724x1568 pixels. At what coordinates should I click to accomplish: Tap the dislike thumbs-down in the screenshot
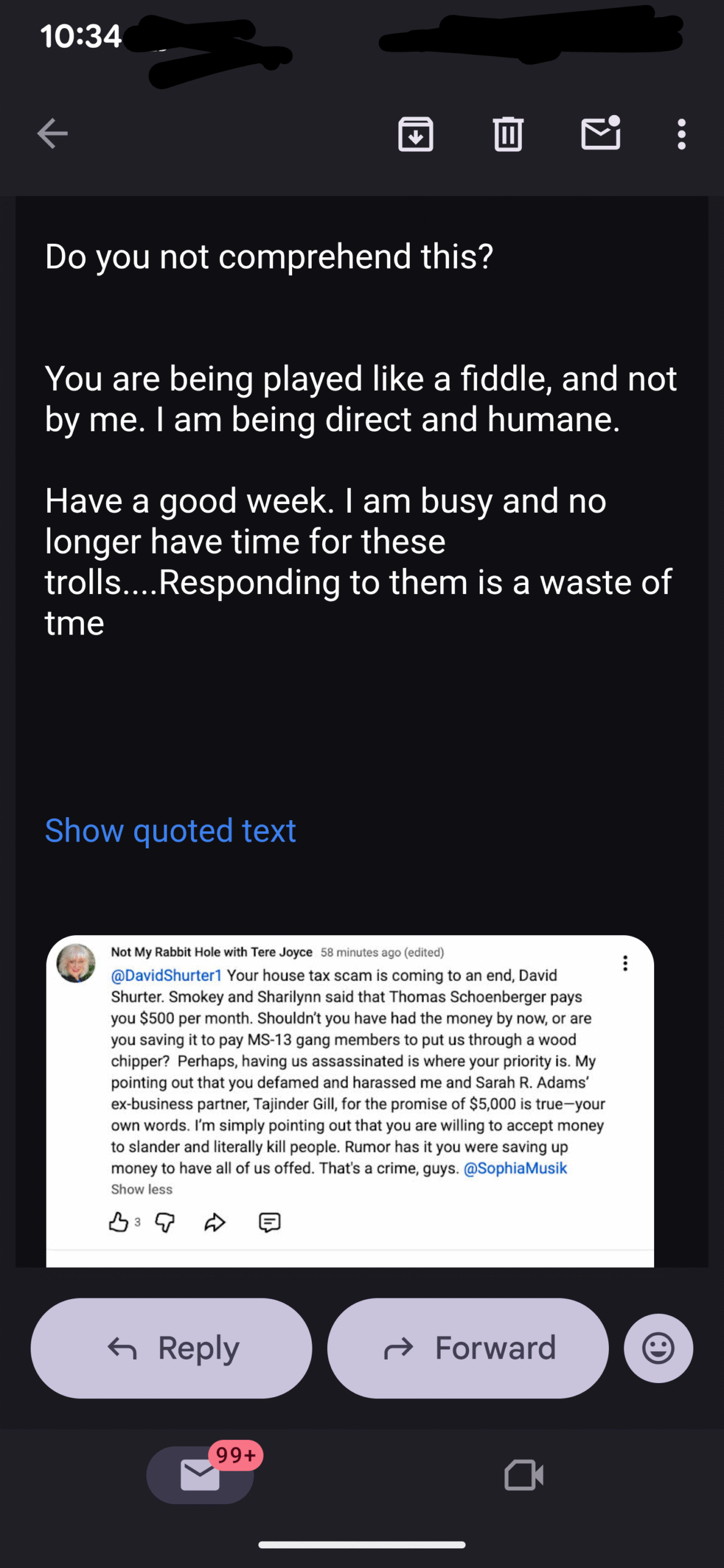click(x=165, y=1223)
